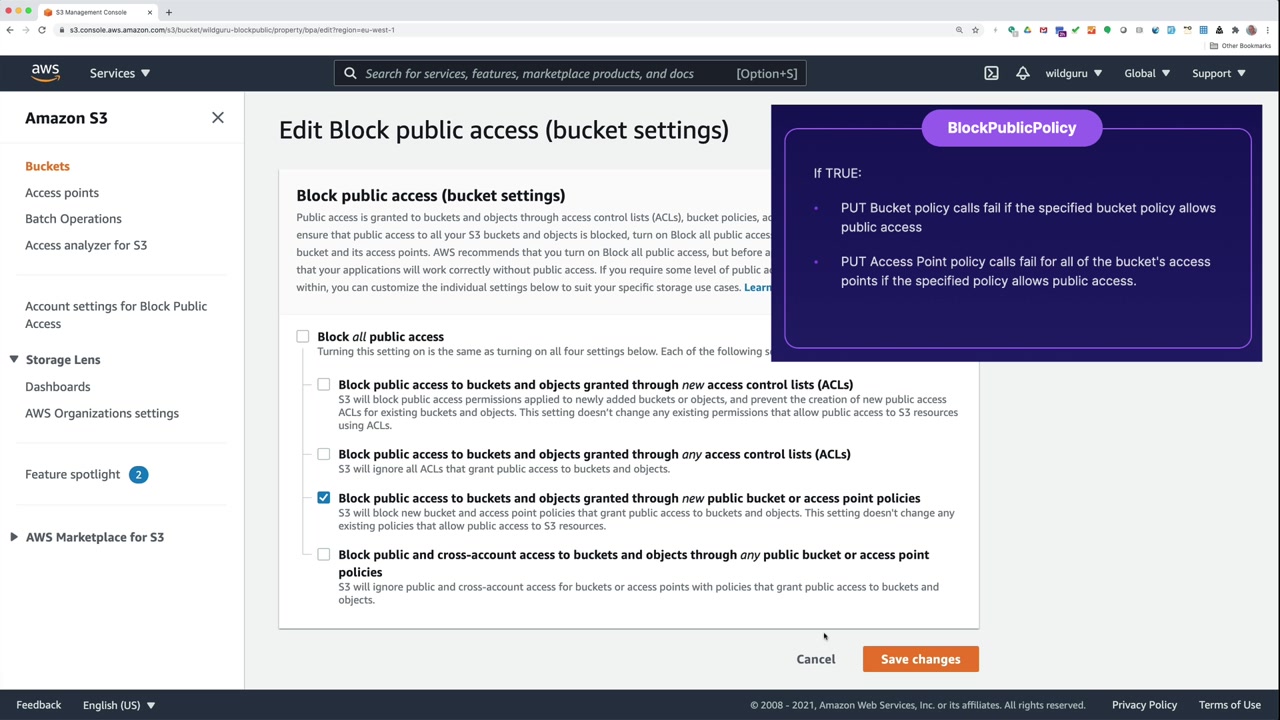Open Batch Operations in the sidebar
This screenshot has height=720, width=1280.
click(73, 218)
